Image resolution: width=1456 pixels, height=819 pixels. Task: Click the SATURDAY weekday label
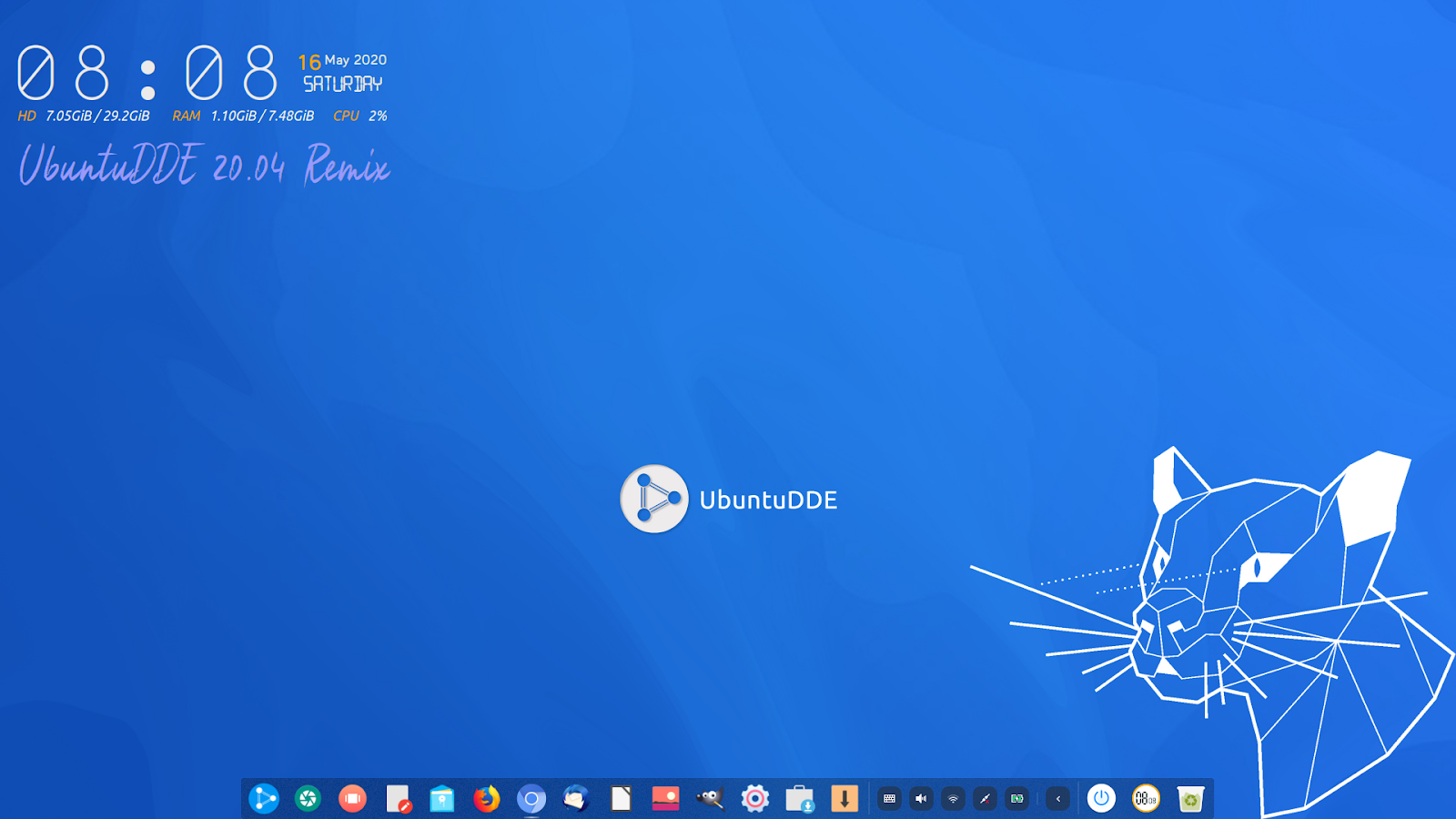point(343,85)
